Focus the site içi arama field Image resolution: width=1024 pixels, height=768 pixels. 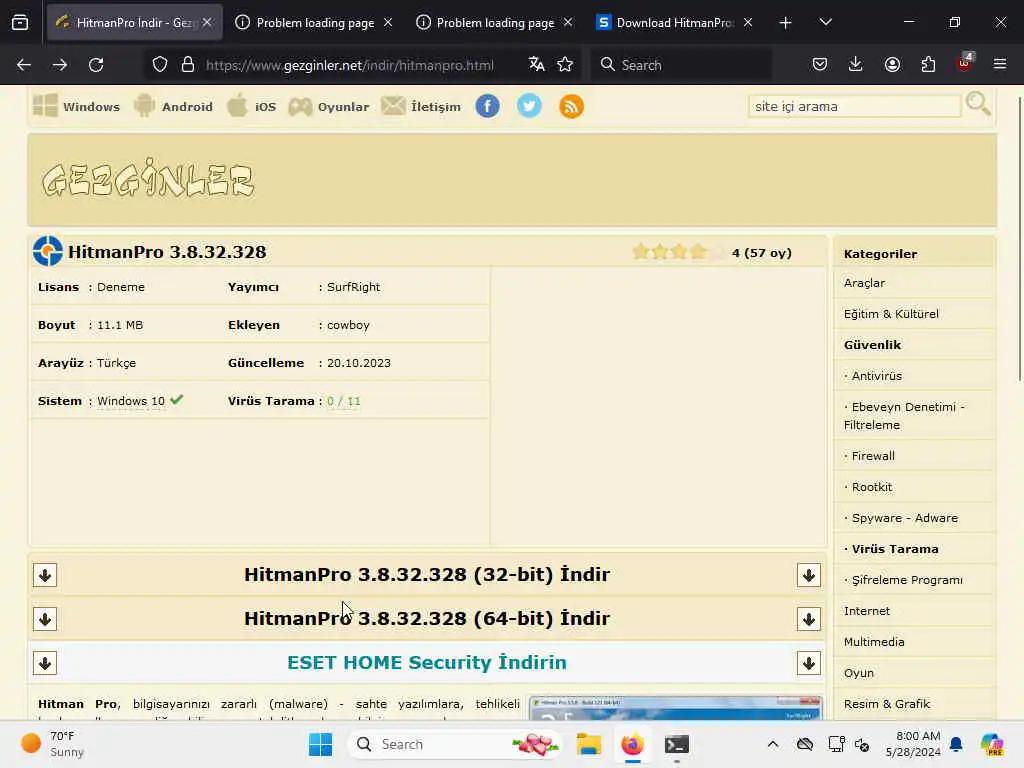coord(854,106)
